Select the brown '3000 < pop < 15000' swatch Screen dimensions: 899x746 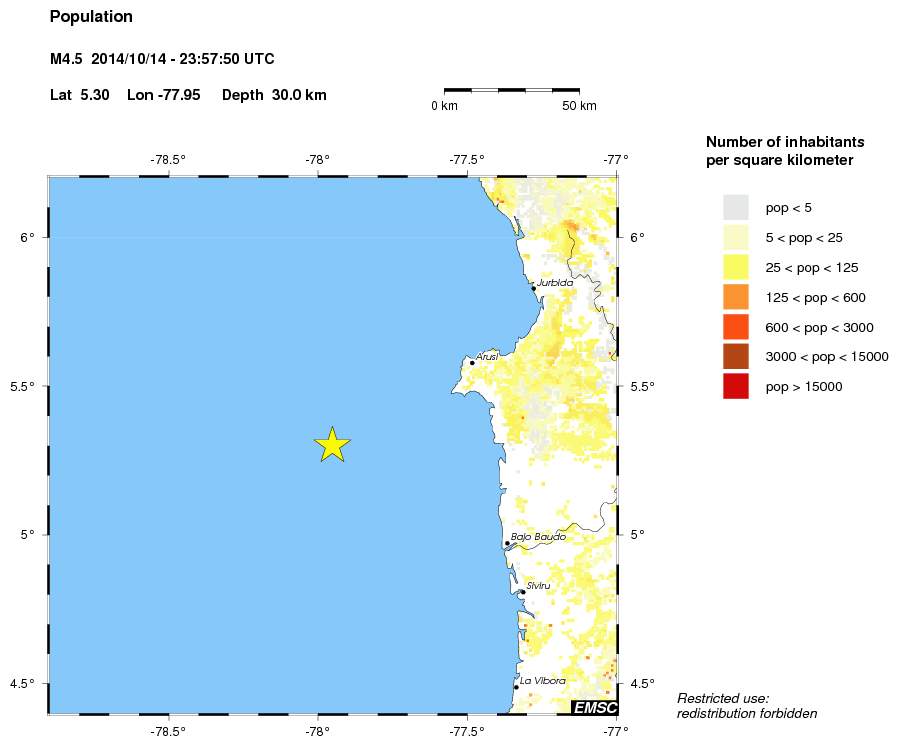click(736, 356)
